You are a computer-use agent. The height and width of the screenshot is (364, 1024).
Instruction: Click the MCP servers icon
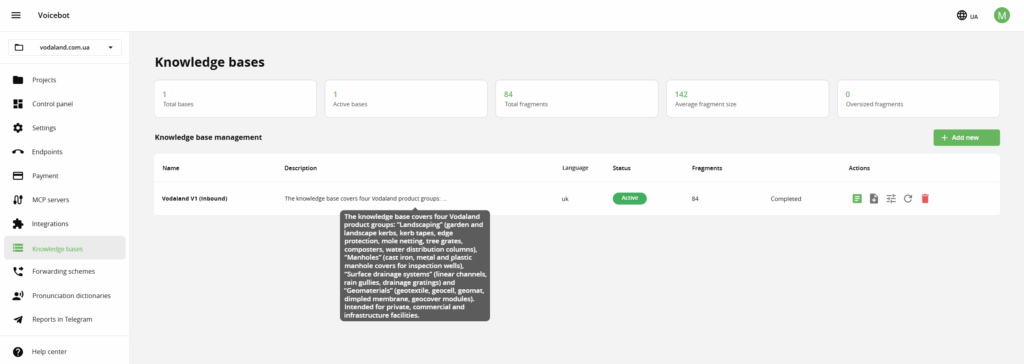point(18,199)
